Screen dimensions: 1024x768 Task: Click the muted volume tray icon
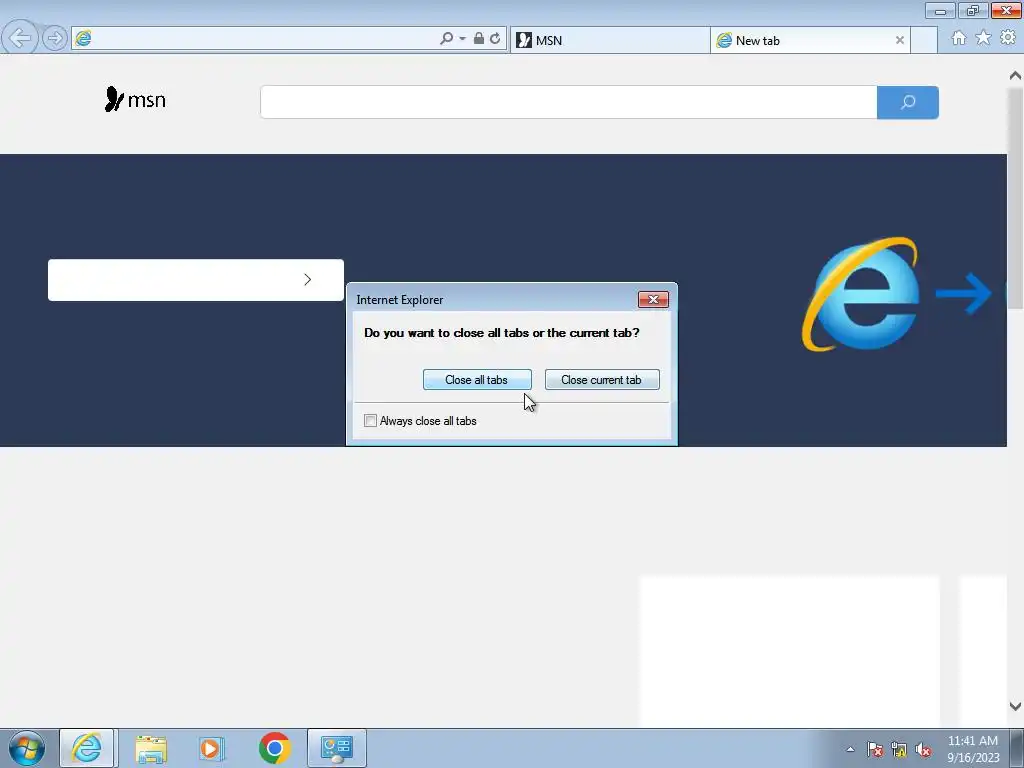point(923,750)
